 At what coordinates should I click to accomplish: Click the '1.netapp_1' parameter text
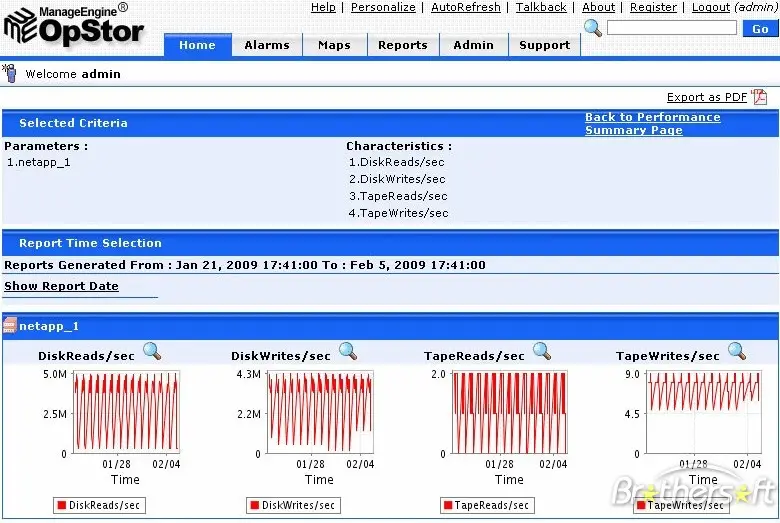coord(39,162)
